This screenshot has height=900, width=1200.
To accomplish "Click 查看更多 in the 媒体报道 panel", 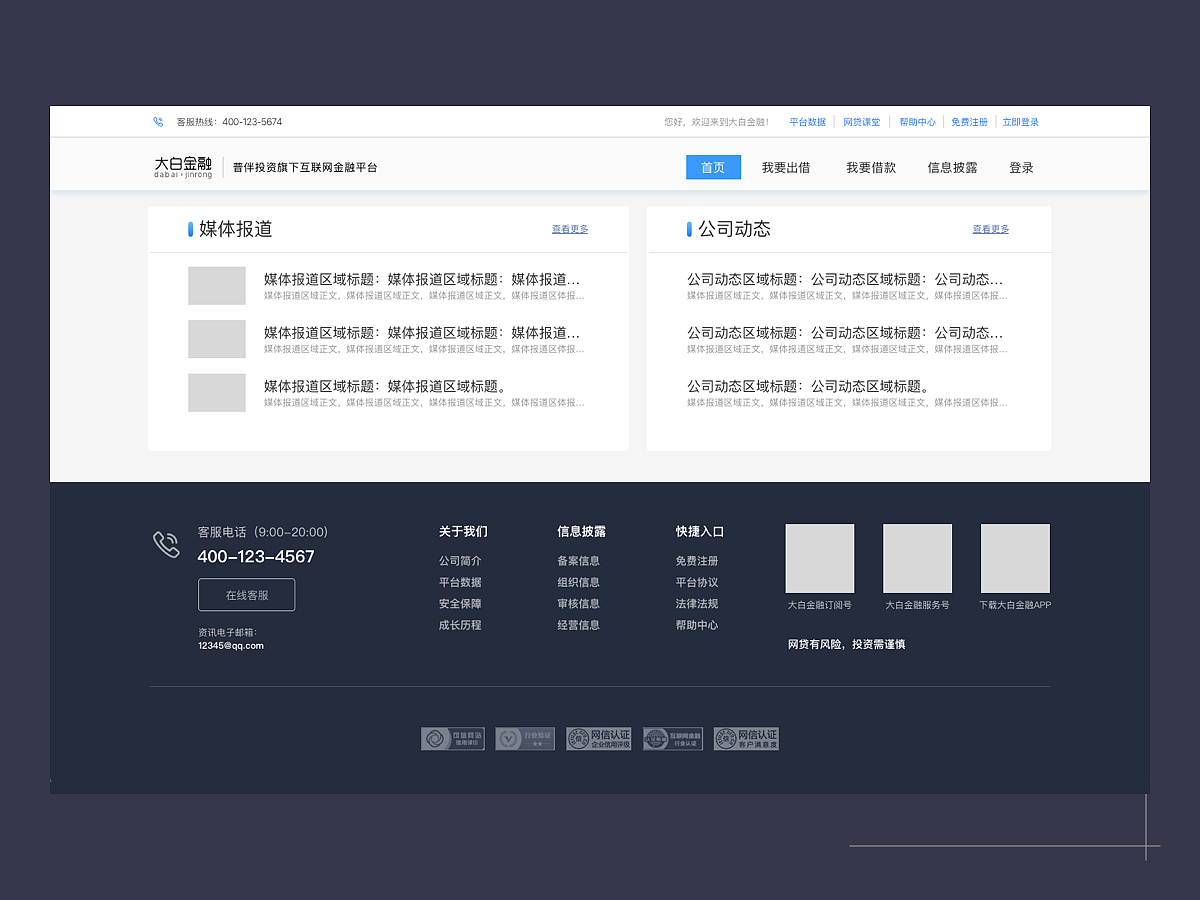I will click(x=570, y=229).
